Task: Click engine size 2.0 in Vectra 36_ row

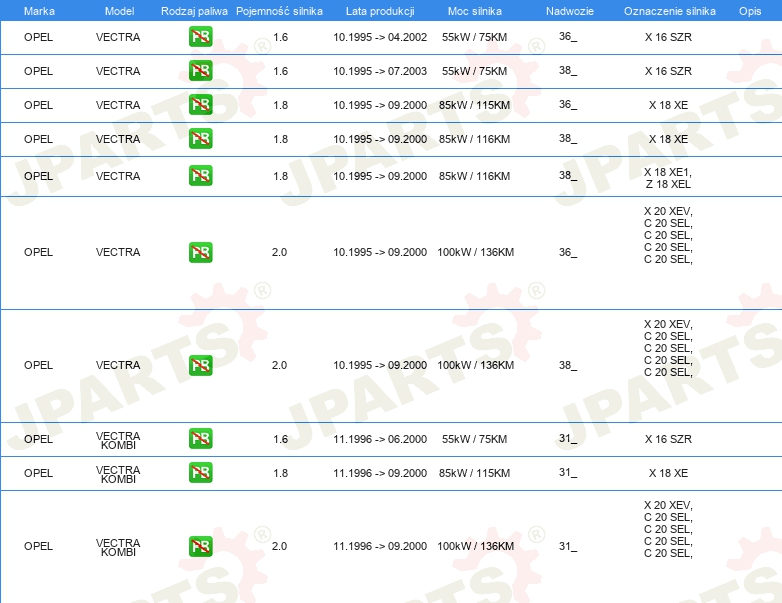Action: tap(279, 252)
